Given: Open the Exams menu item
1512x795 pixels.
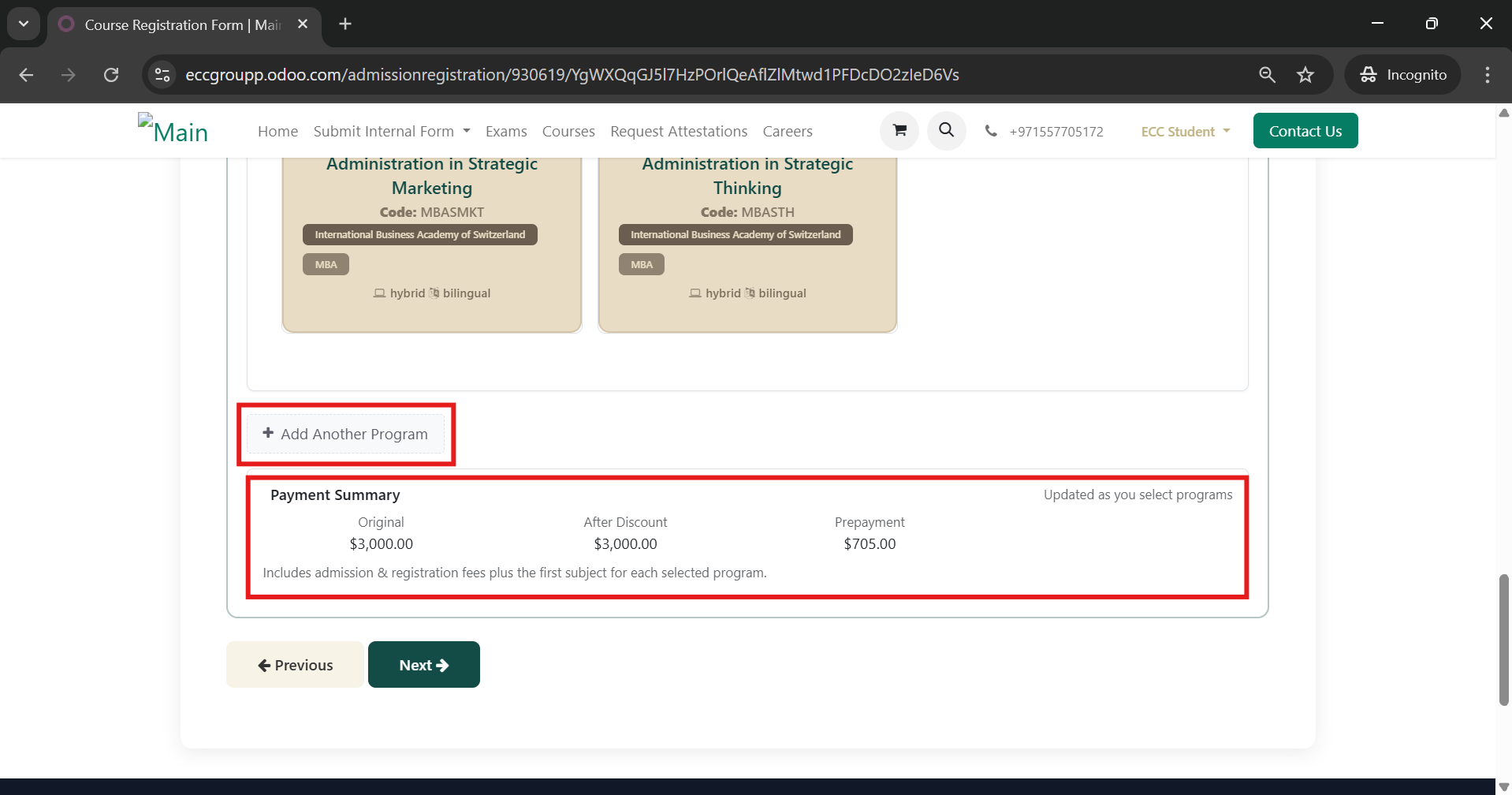Looking at the screenshot, I should pos(506,132).
